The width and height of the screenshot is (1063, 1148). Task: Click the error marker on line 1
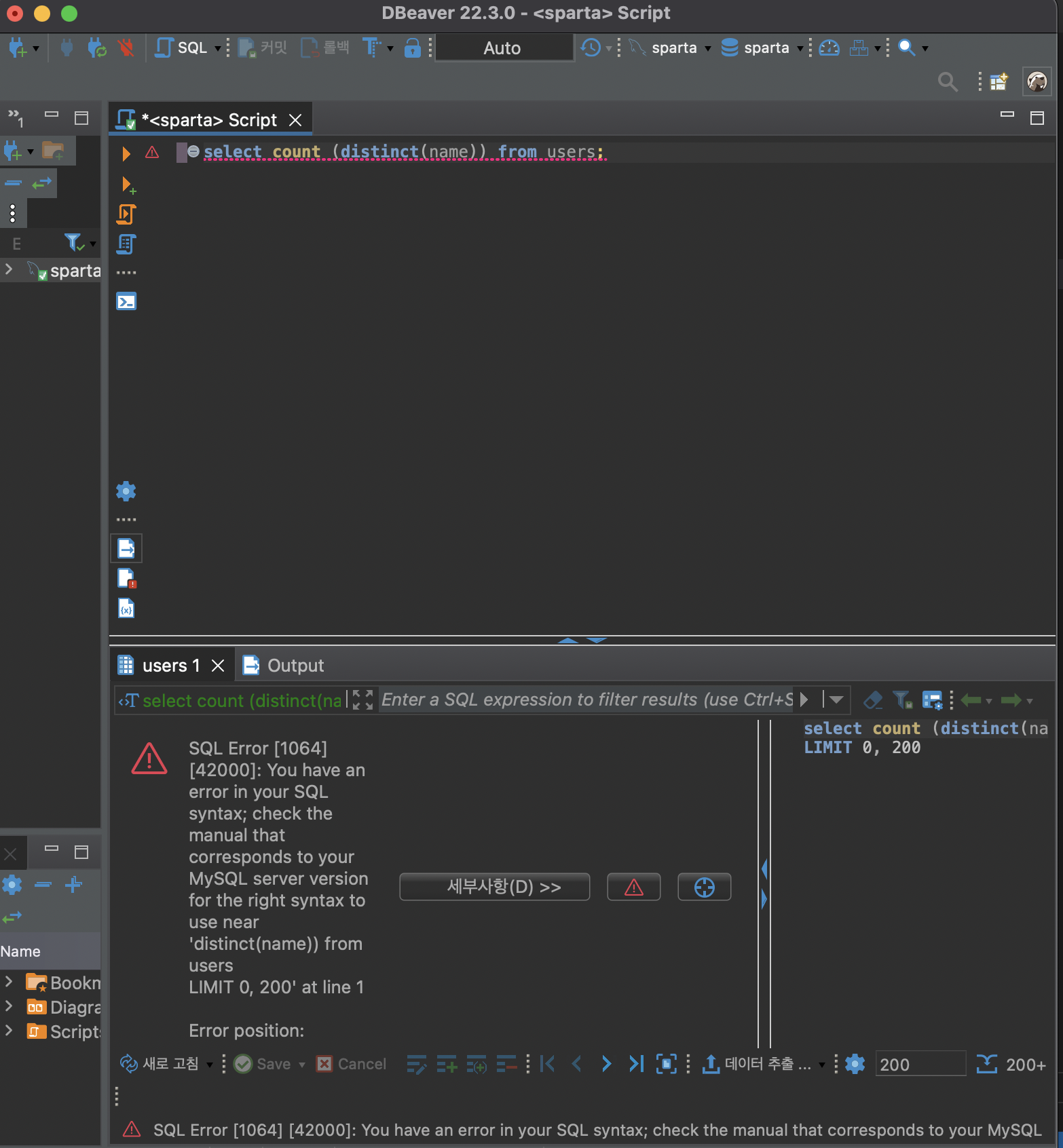click(152, 152)
